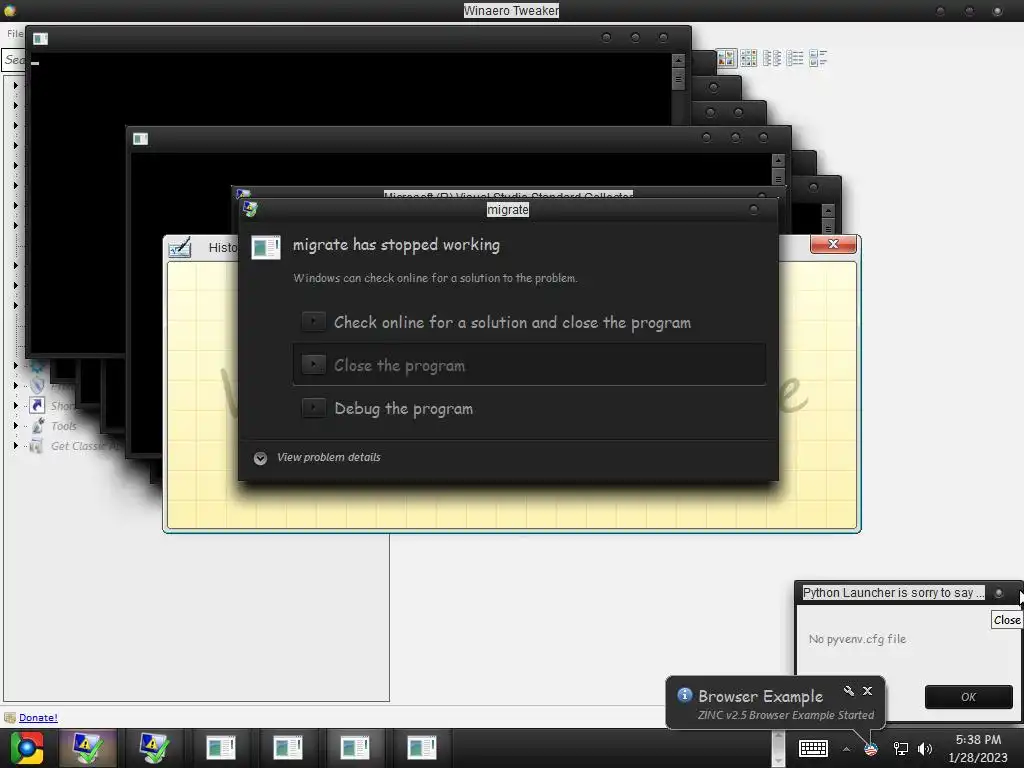Click the top console's scrollbar thumb
The image size is (1024, 768).
679,79
